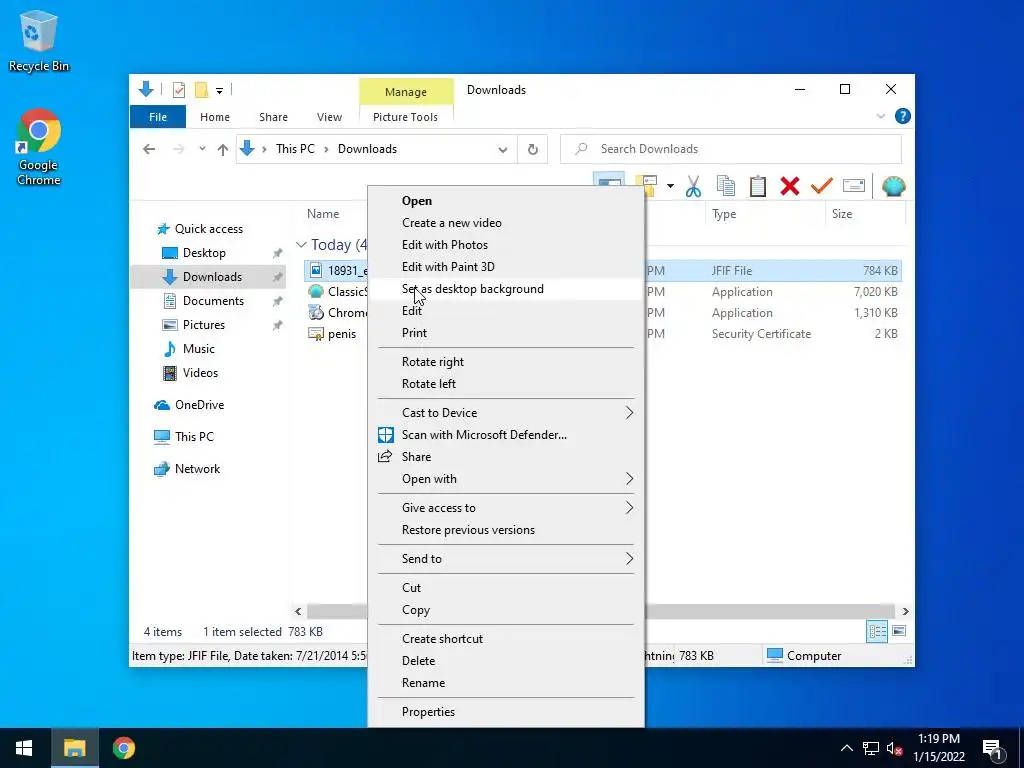Click File Explorer on the taskbar
Image resolution: width=1024 pixels, height=768 pixels.
pos(74,748)
